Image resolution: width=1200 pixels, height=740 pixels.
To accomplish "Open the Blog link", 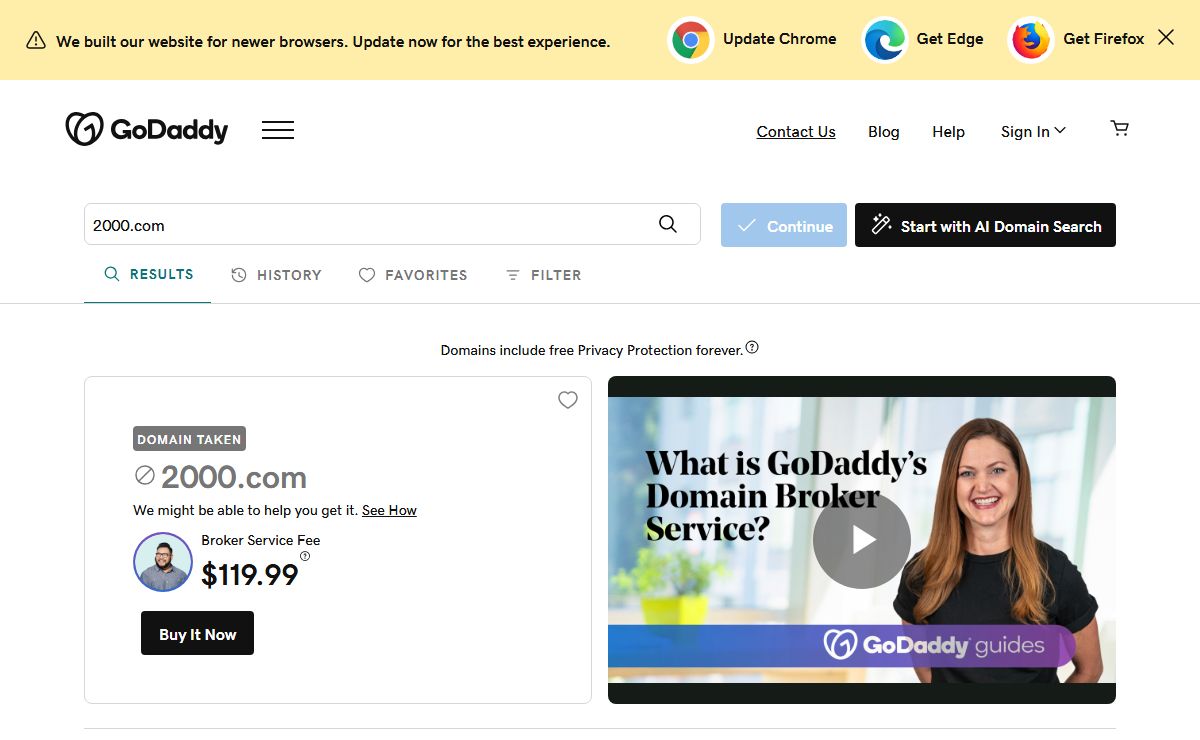I will tap(884, 131).
